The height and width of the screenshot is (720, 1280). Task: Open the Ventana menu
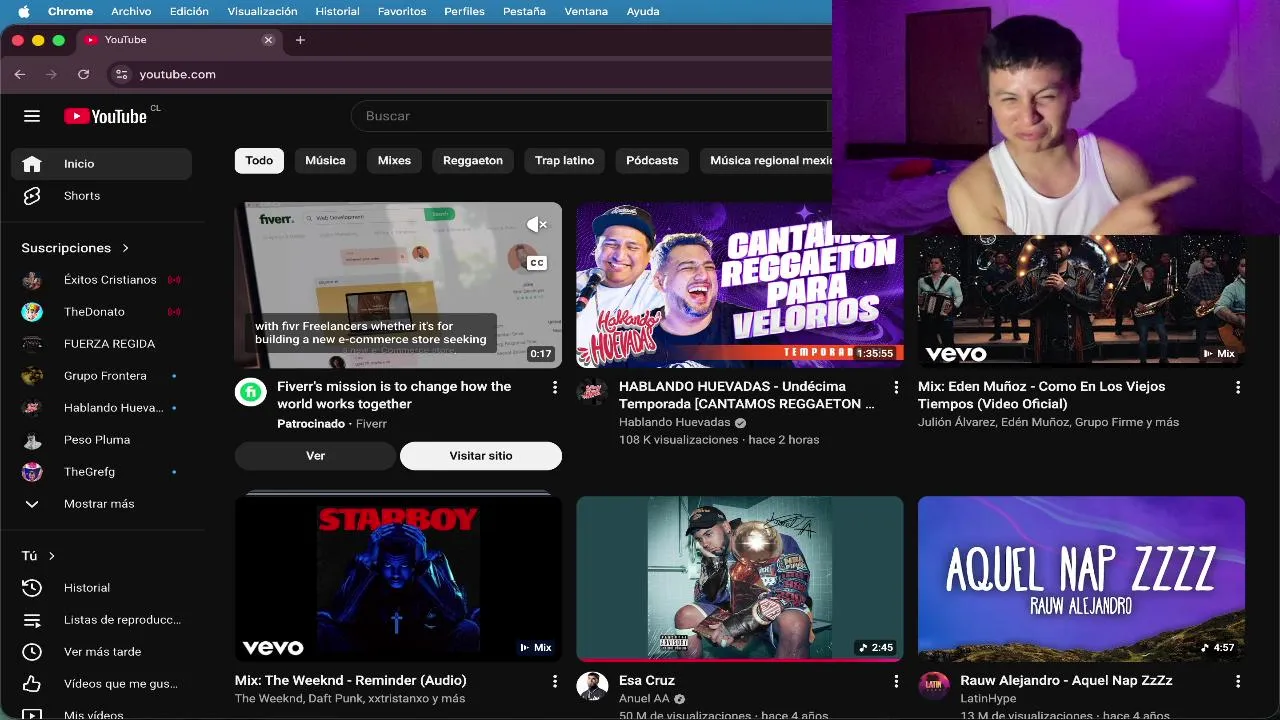[586, 11]
